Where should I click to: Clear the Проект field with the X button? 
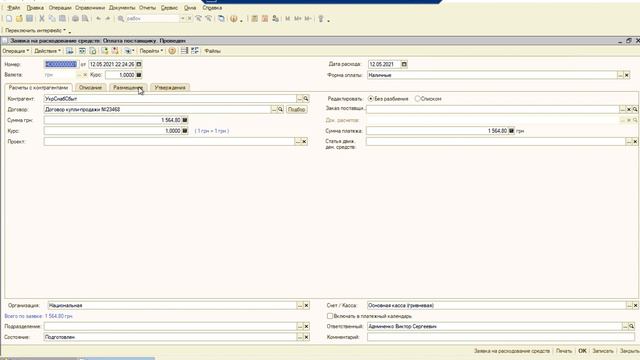point(304,142)
